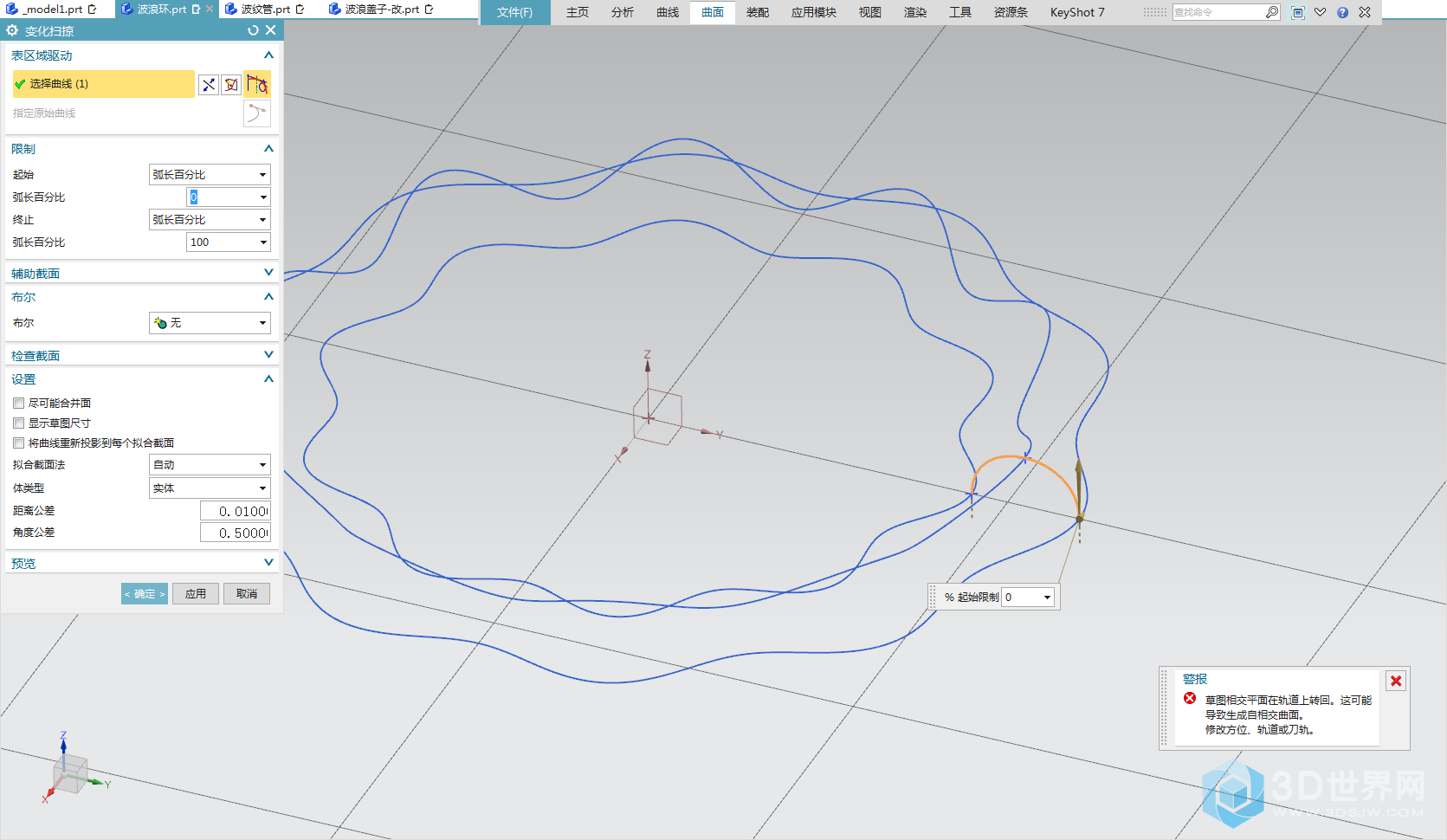
Task: Click the pop-out icon on the _model1.prt tab
Action: (x=92, y=9)
